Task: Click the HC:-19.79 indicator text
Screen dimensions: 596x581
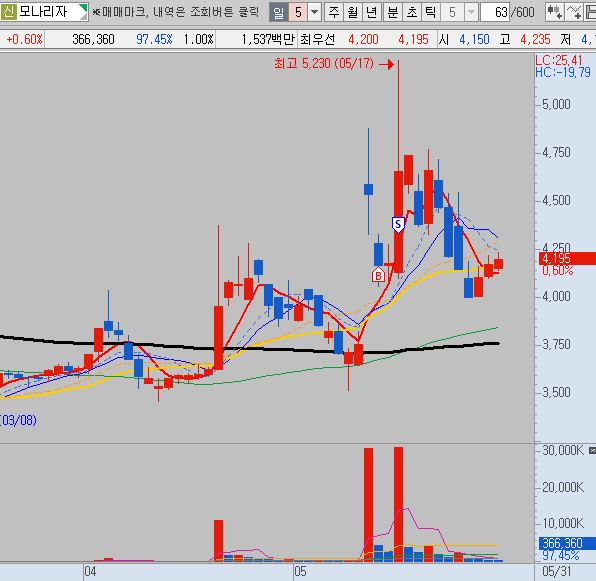Action: (563, 72)
